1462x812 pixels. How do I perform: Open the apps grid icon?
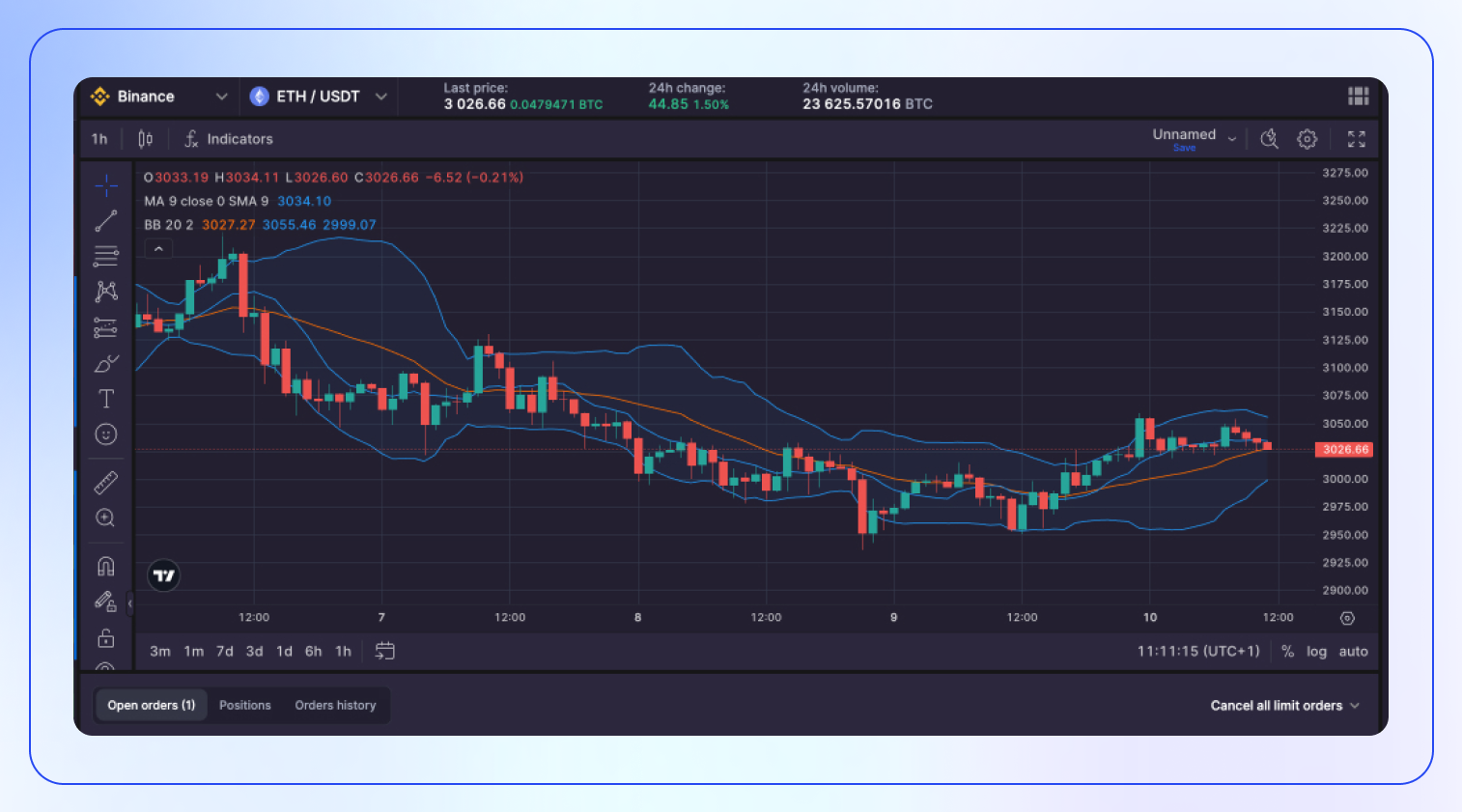coord(1359,96)
